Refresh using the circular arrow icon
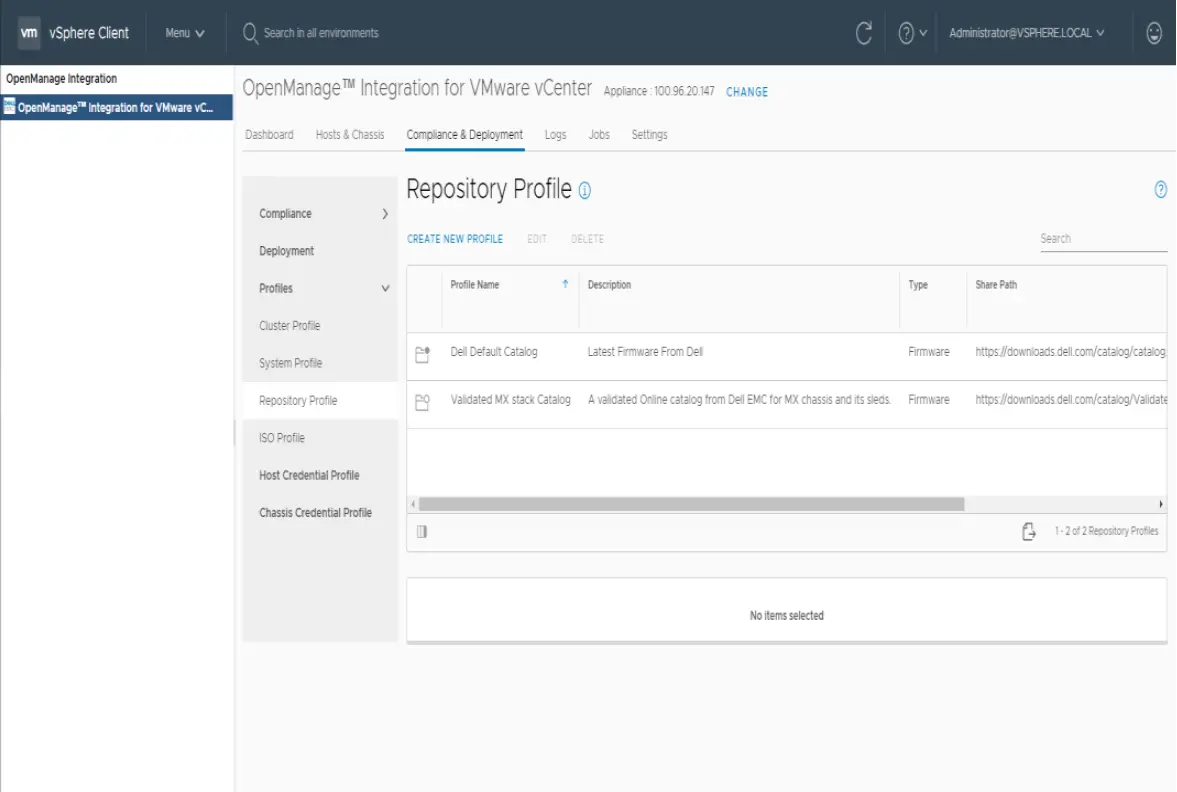 (864, 33)
